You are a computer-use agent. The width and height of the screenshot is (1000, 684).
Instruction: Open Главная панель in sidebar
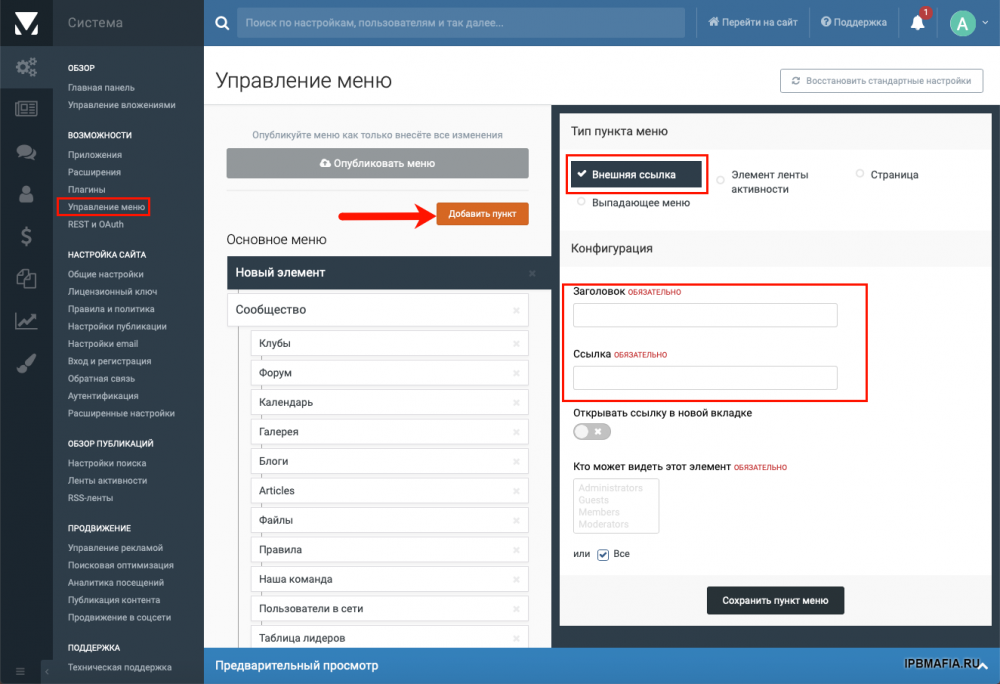tap(101, 87)
